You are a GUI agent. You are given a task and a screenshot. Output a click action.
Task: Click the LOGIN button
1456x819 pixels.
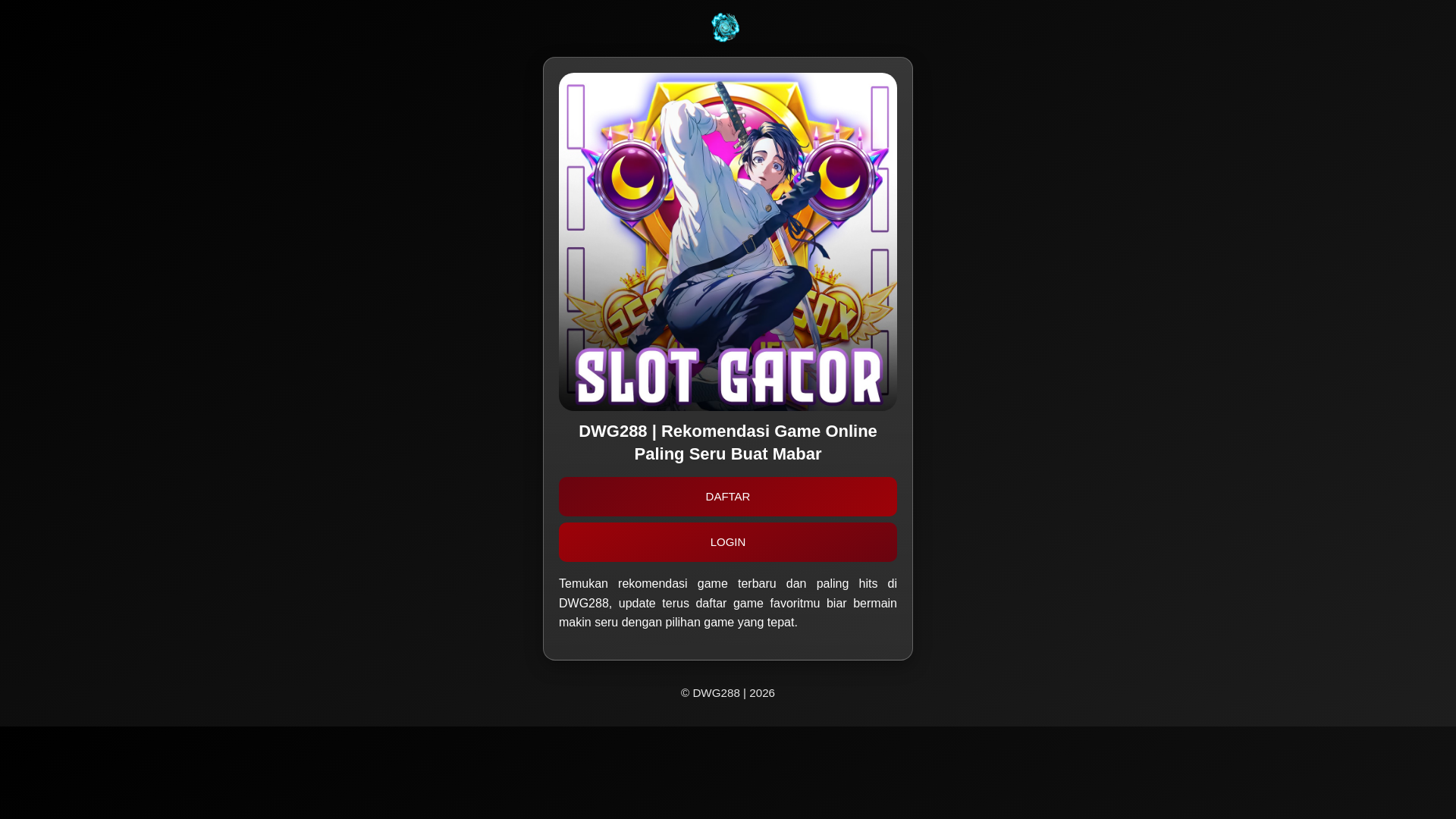pyautogui.click(x=728, y=542)
